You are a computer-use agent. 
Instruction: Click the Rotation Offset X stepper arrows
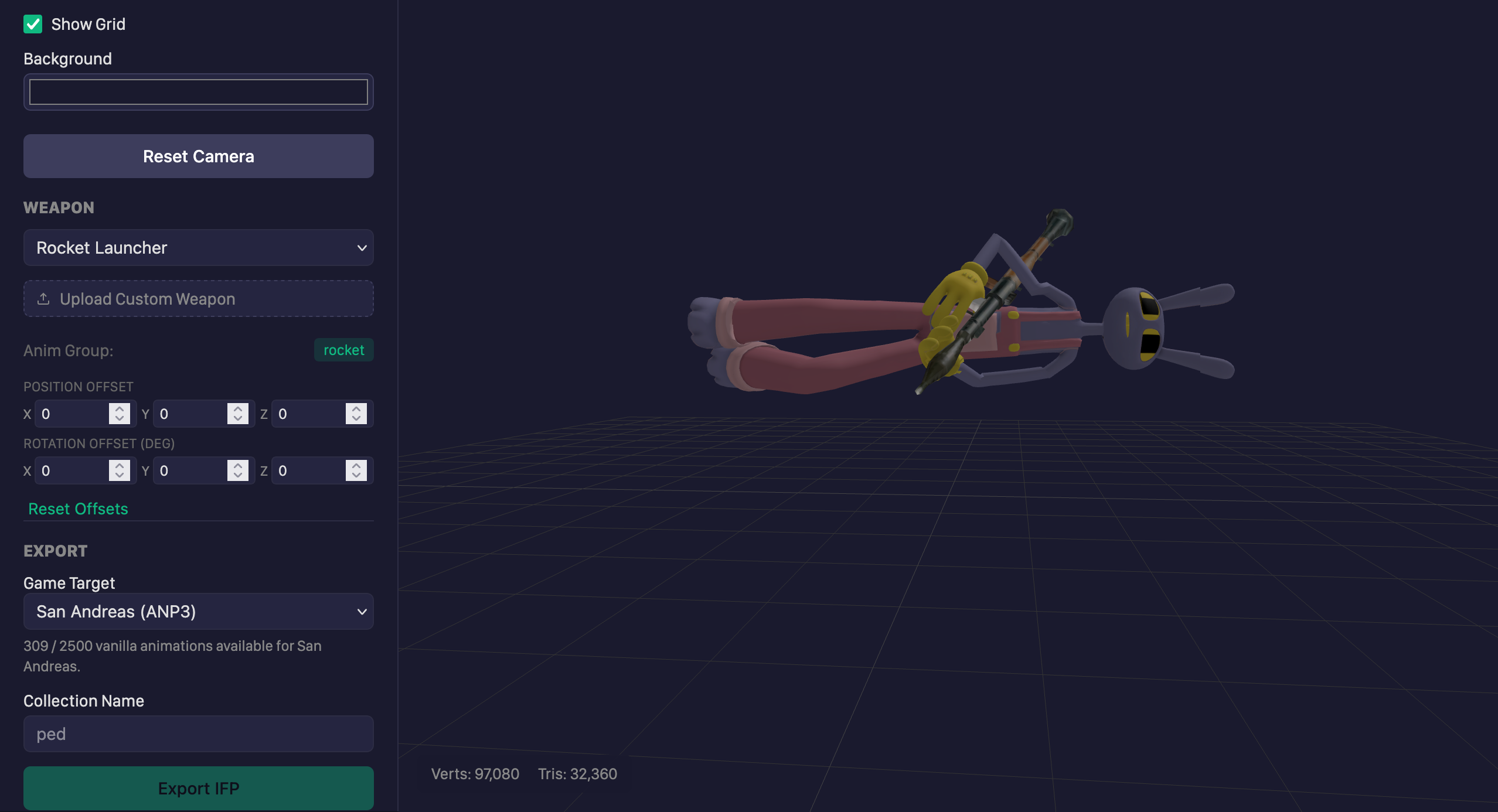pos(120,470)
